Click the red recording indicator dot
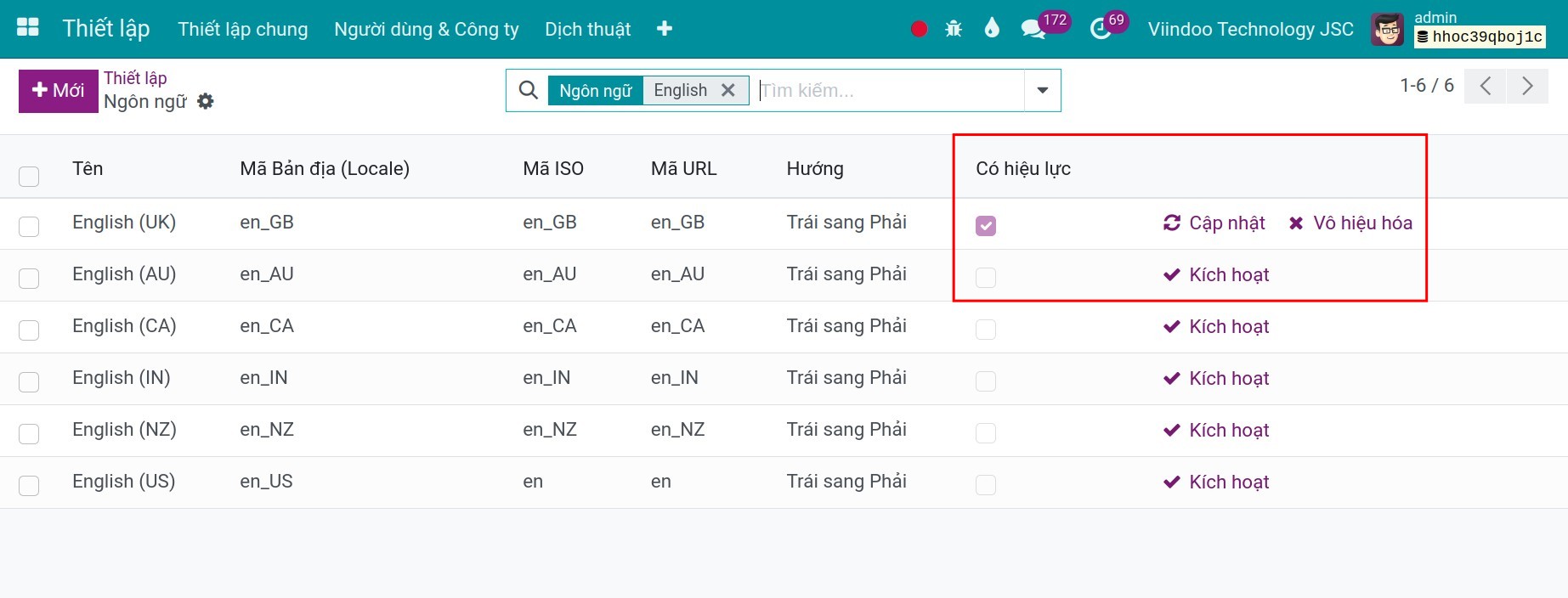This screenshot has height=598, width=1568. [x=919, y=29]
